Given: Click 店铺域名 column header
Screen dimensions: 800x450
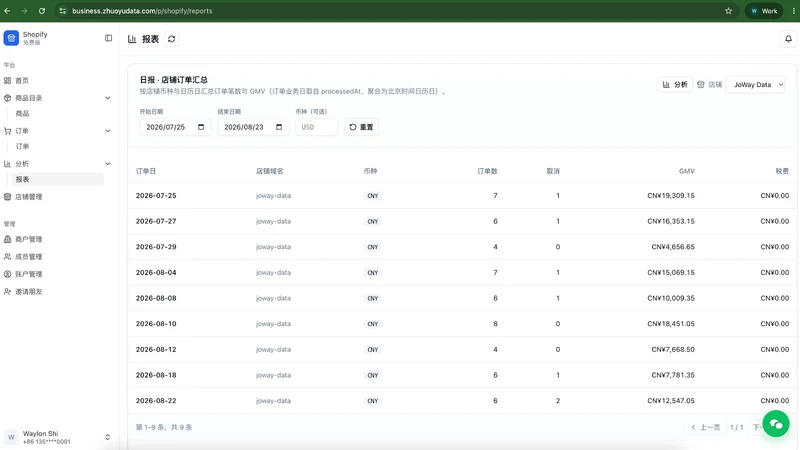Looking at the screenshot, I should click(269, 171).
